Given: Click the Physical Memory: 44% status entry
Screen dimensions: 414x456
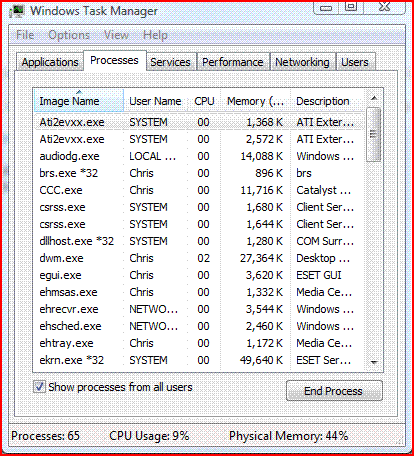Looking at the screenshot, I should pos(289,436).
